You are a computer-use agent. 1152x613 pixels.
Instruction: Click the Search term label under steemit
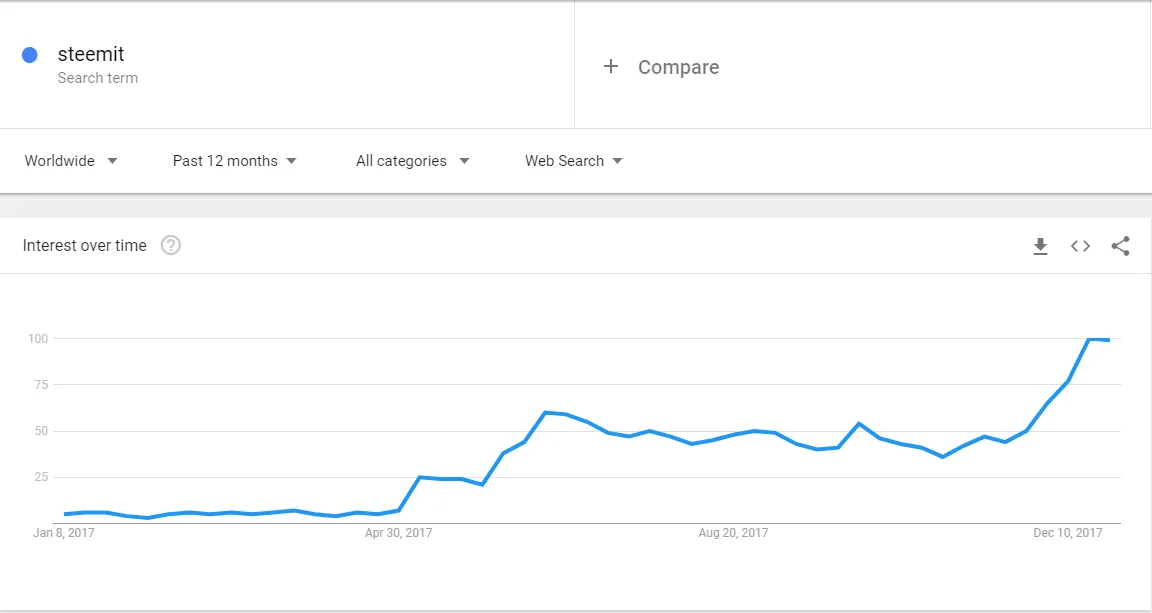point(98,78)
